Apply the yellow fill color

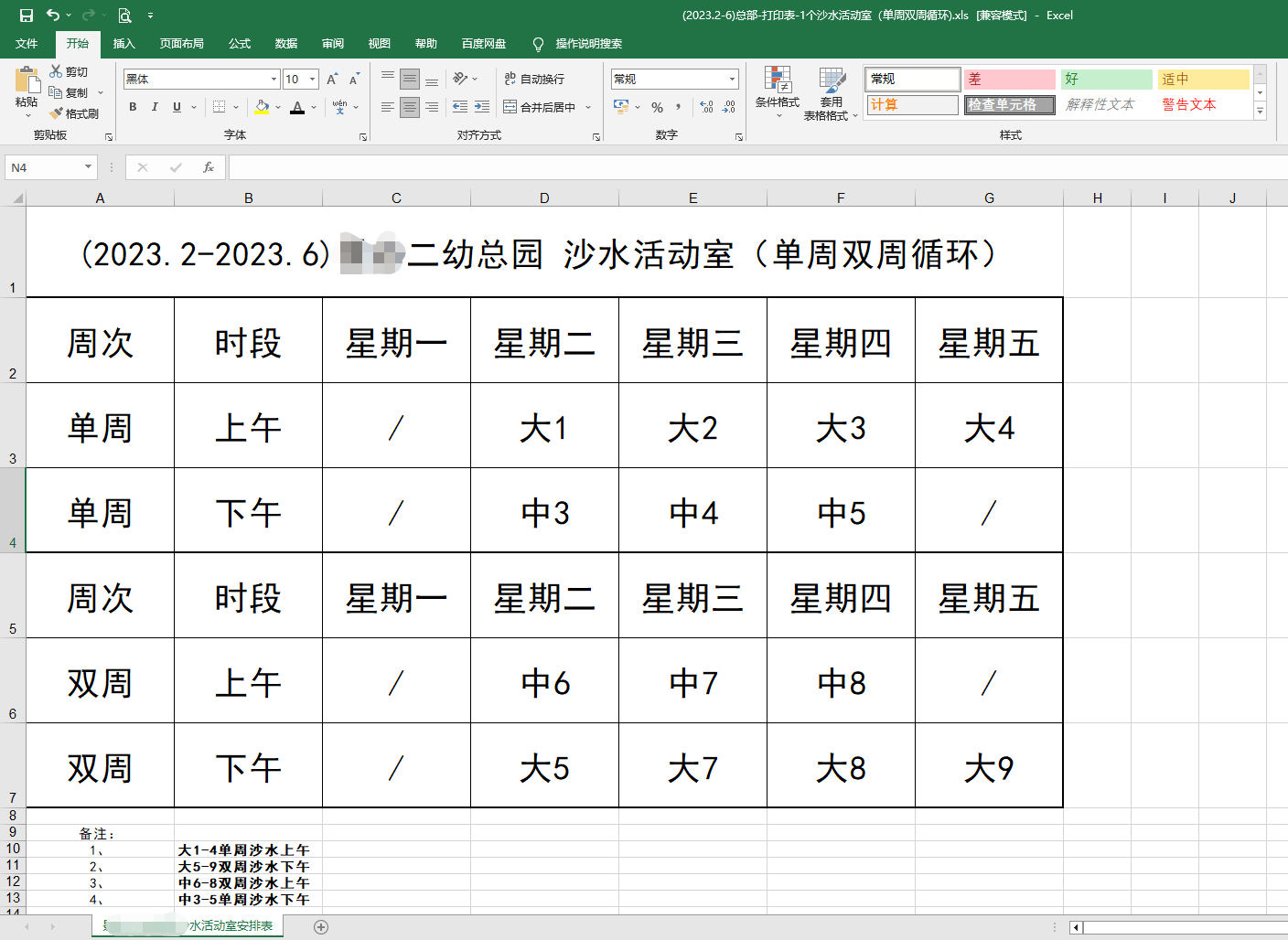(x=263, y=107)
